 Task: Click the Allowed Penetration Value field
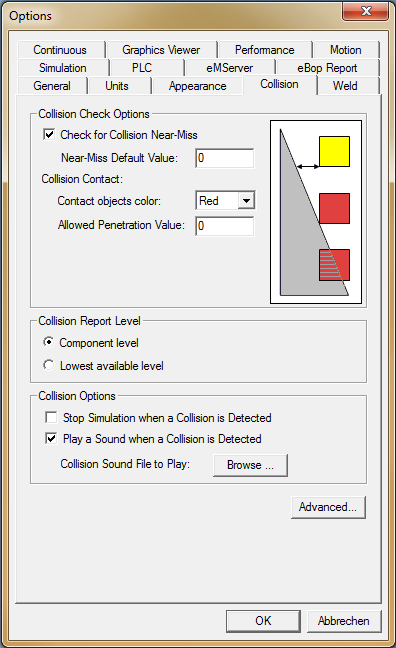point(225,226)
